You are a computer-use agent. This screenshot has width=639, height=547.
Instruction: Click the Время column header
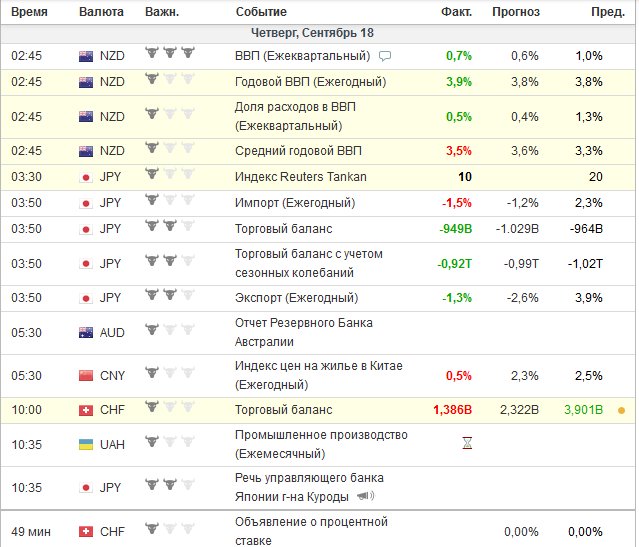click(x=29, y=12)
